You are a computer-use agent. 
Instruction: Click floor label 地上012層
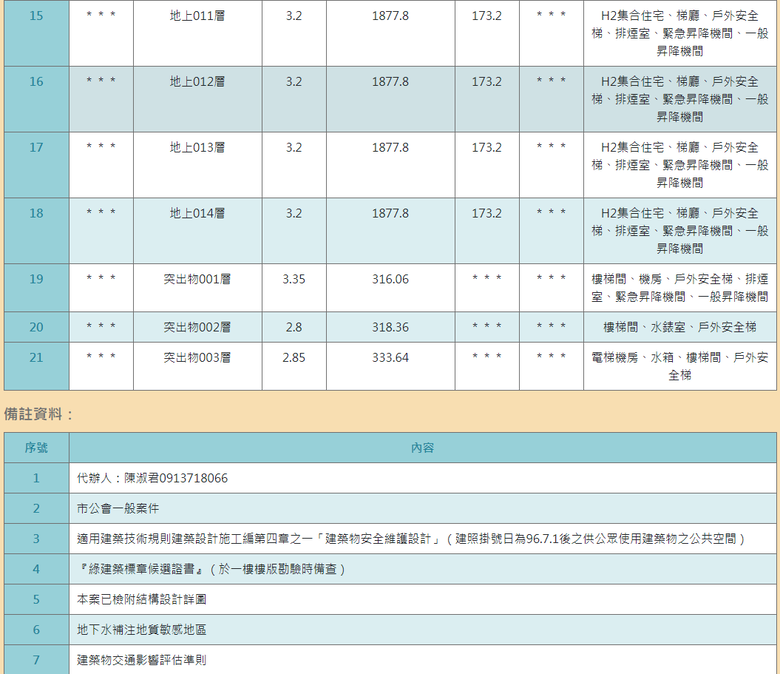[x=197, y=82]
